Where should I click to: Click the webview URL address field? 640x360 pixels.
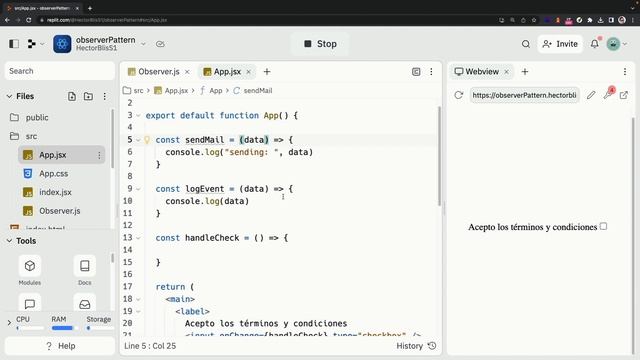coord(524,95)
